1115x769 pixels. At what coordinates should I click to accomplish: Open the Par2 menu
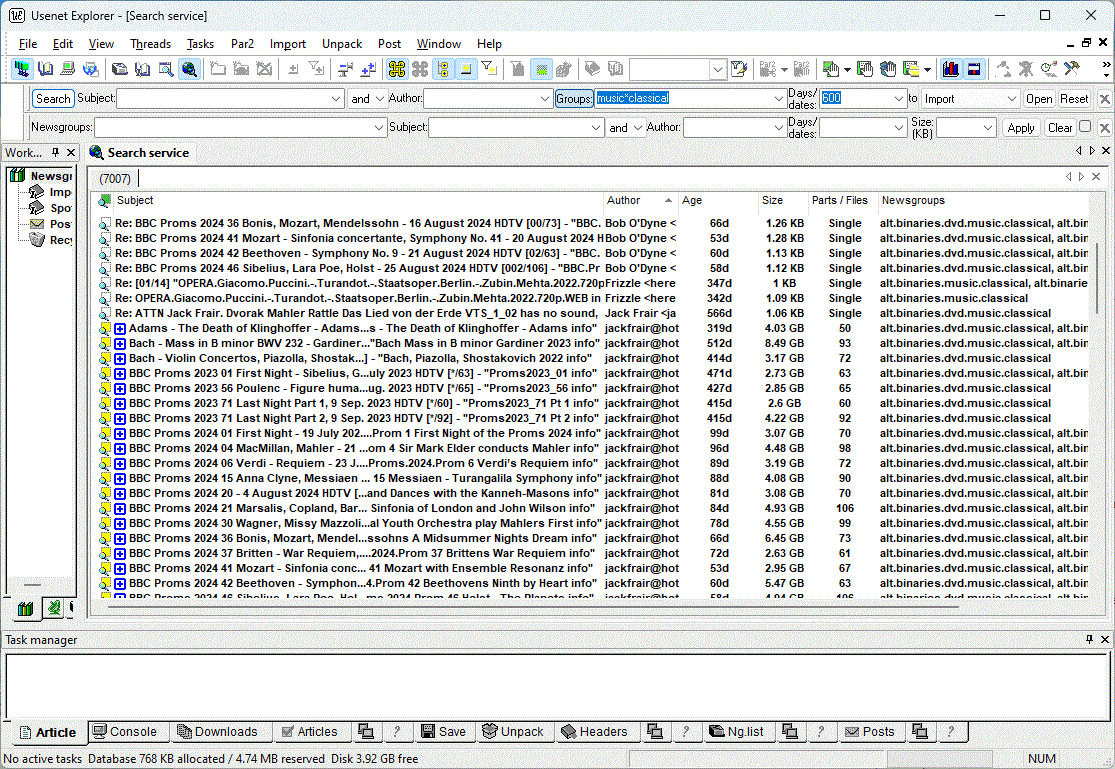[242, 44]
